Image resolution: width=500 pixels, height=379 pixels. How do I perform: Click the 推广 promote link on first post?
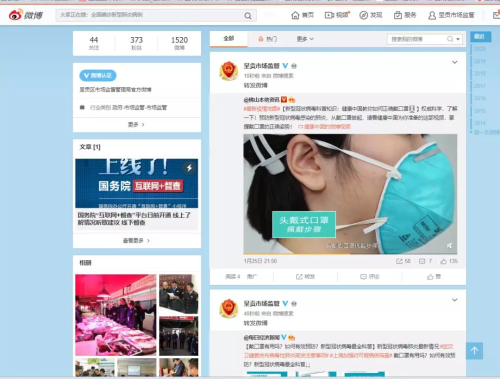click(x=252, y=277)
